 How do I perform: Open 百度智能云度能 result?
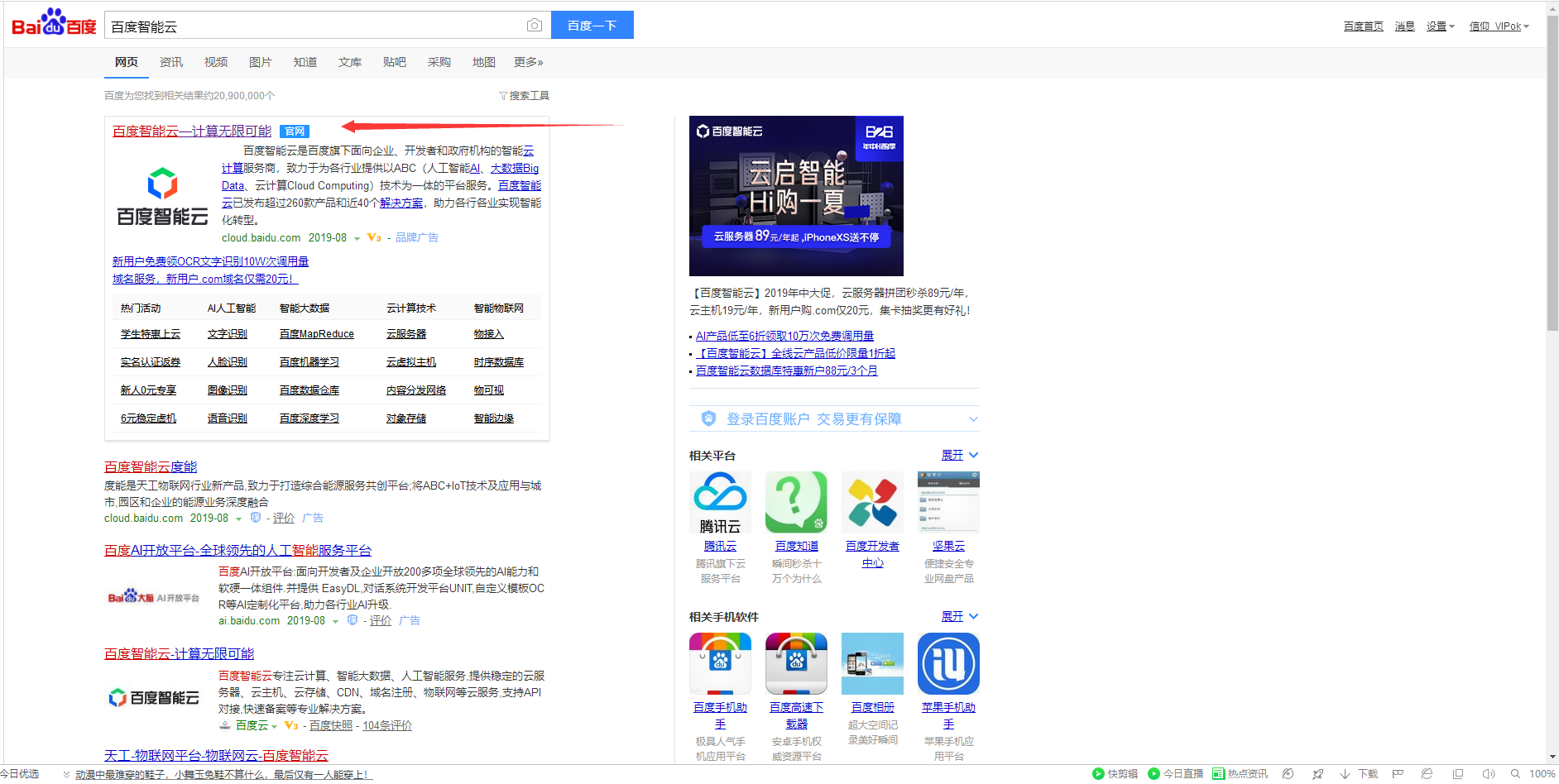151,467
